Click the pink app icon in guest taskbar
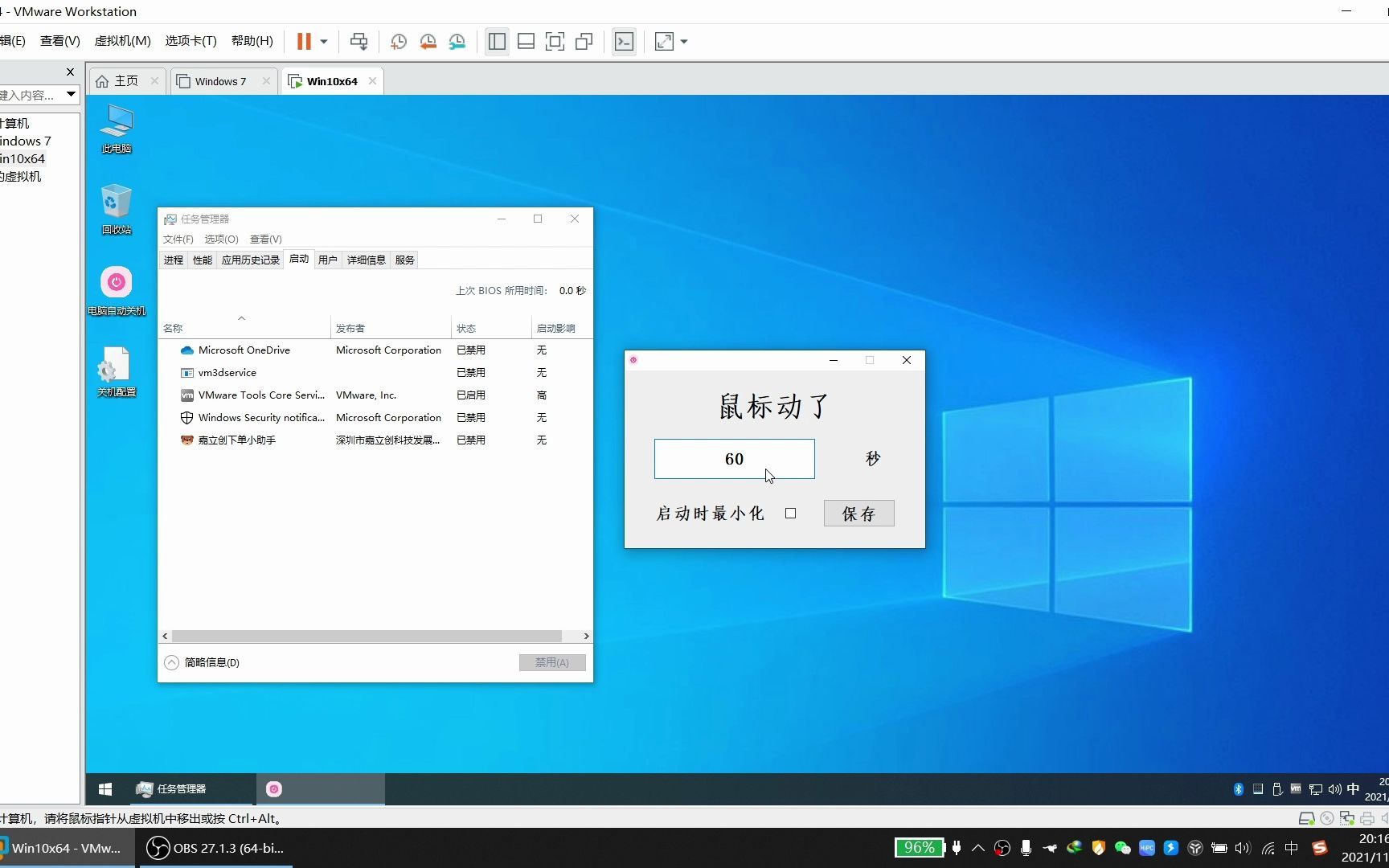 [x=274, y=789]
